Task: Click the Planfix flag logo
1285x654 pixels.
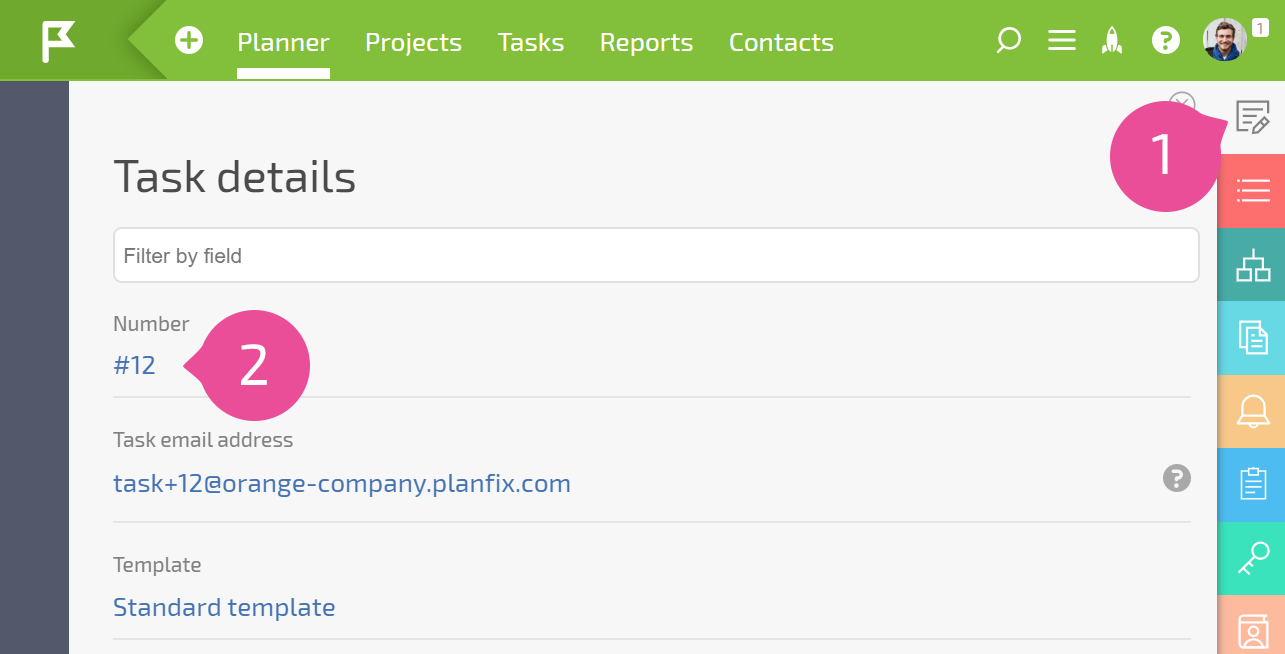Action: 58,41
